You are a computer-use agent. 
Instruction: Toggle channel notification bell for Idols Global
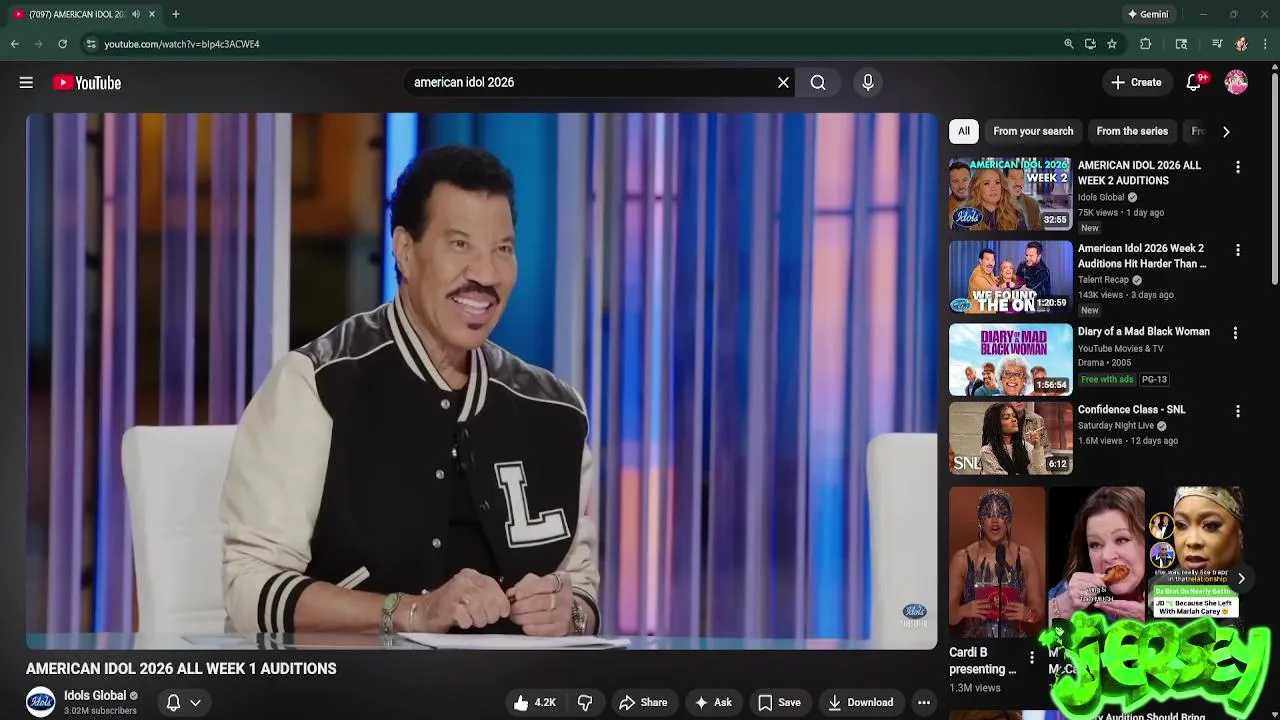tap(173, 703)
